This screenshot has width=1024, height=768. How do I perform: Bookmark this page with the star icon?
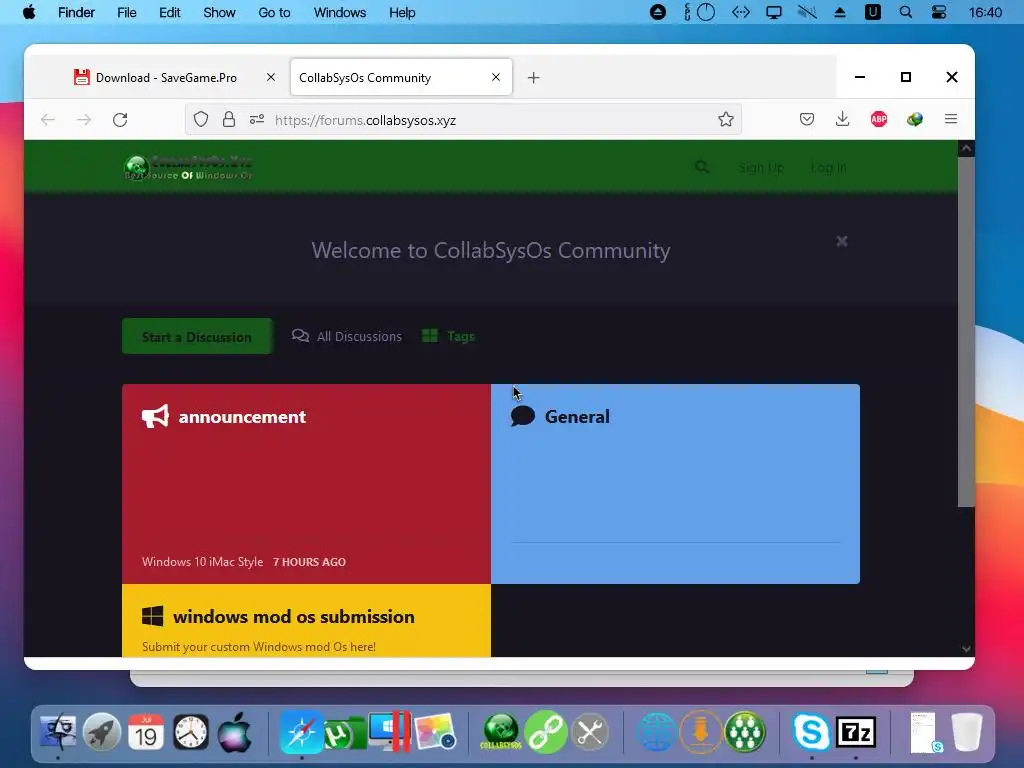[x=726, y=119]
